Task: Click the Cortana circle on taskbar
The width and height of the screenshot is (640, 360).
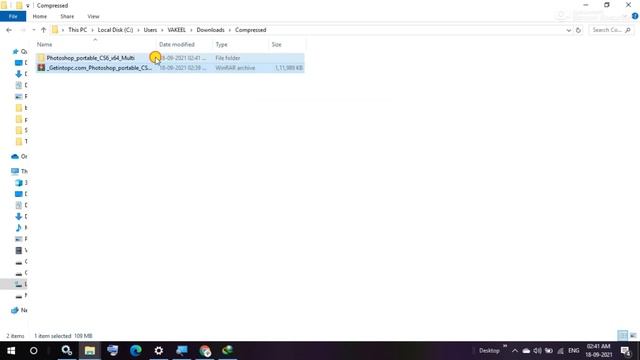Action: tap(33, 350)
